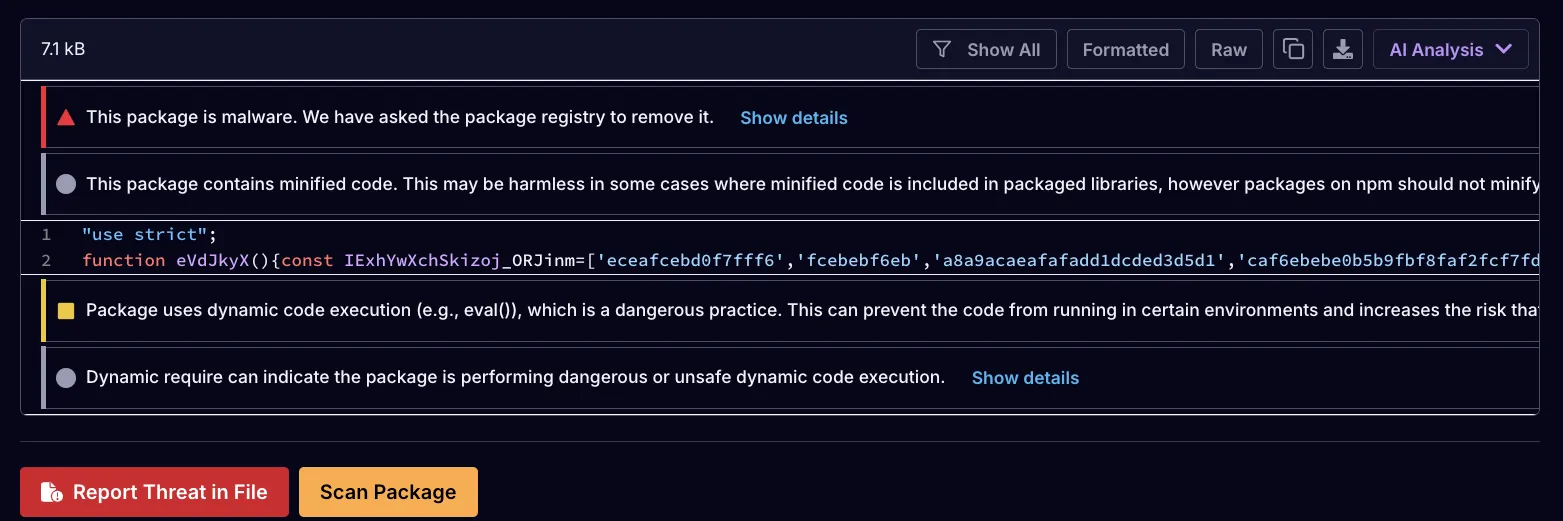Download the file using the download icon
The width and height of the screenshot is (1563, 521).
[x=1343, y=49]
